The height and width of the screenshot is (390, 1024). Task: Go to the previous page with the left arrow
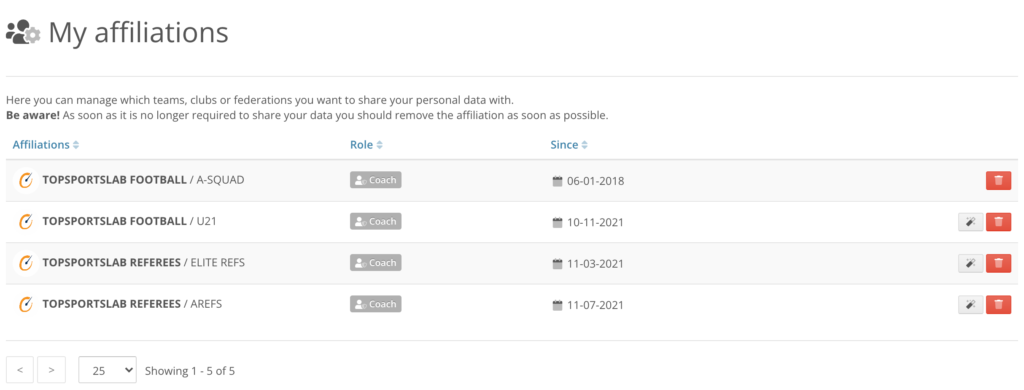tap(20, 370)
